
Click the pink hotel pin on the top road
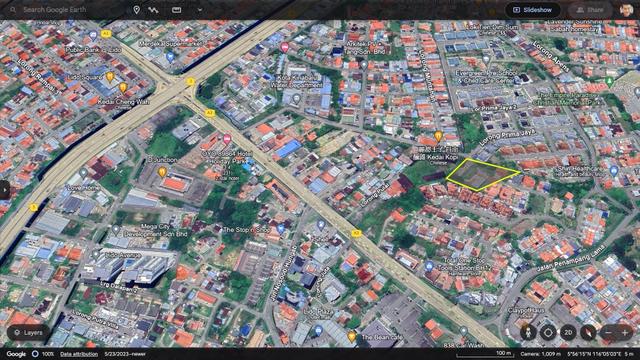284,48
